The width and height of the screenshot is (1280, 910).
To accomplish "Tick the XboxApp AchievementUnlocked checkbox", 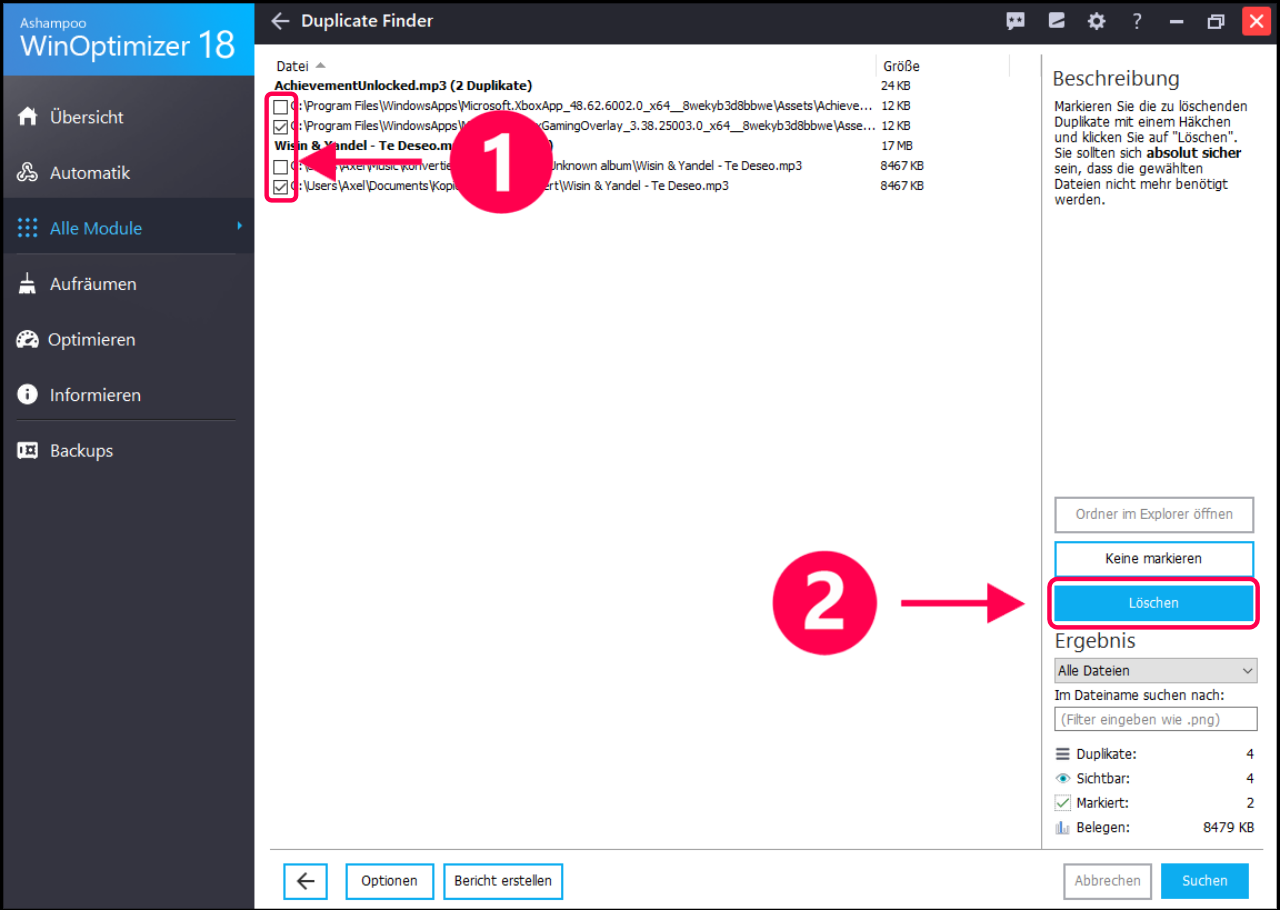I will 281,106.
